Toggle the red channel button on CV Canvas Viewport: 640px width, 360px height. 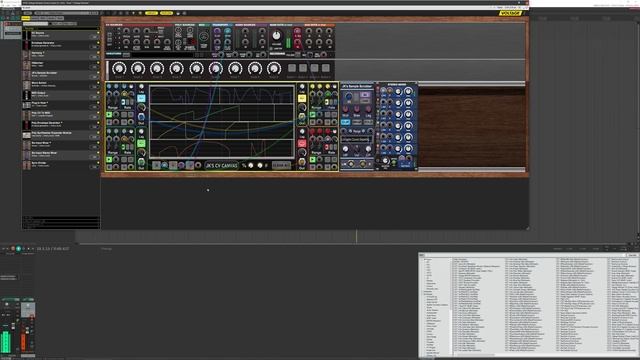tap(302, 143)
